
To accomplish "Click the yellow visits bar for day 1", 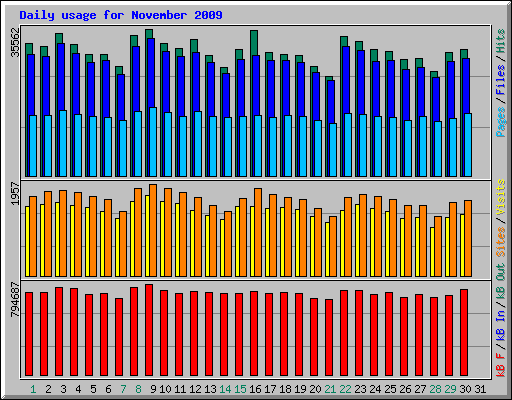I will [27, 241].
